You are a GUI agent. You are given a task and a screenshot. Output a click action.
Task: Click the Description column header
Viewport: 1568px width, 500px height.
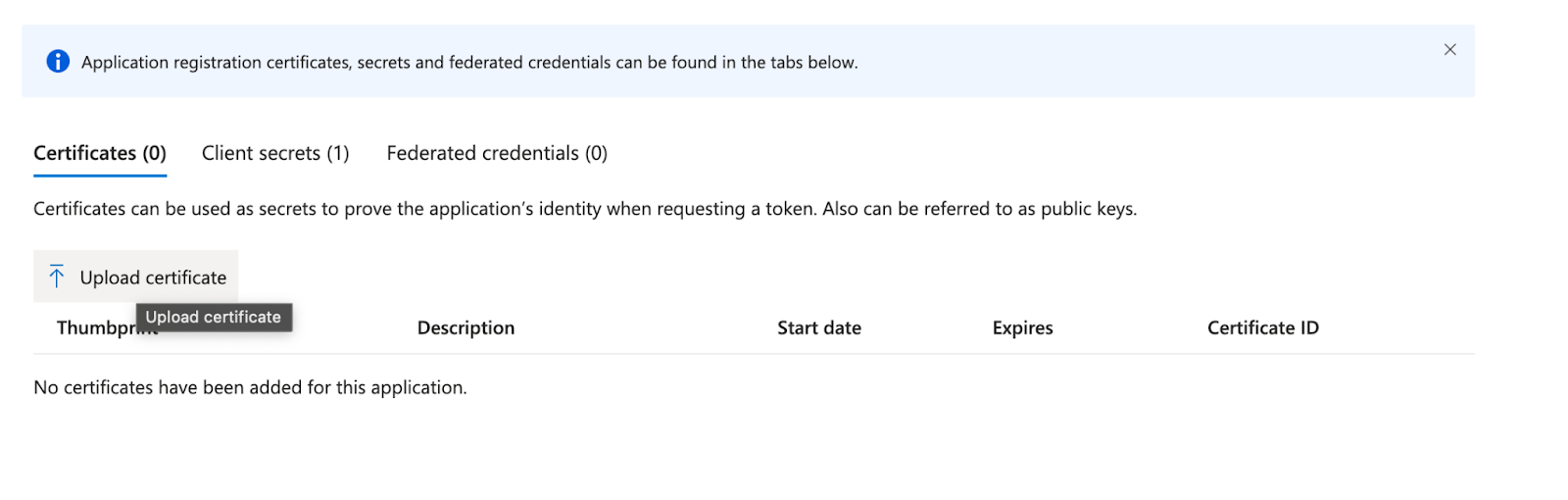465,328
